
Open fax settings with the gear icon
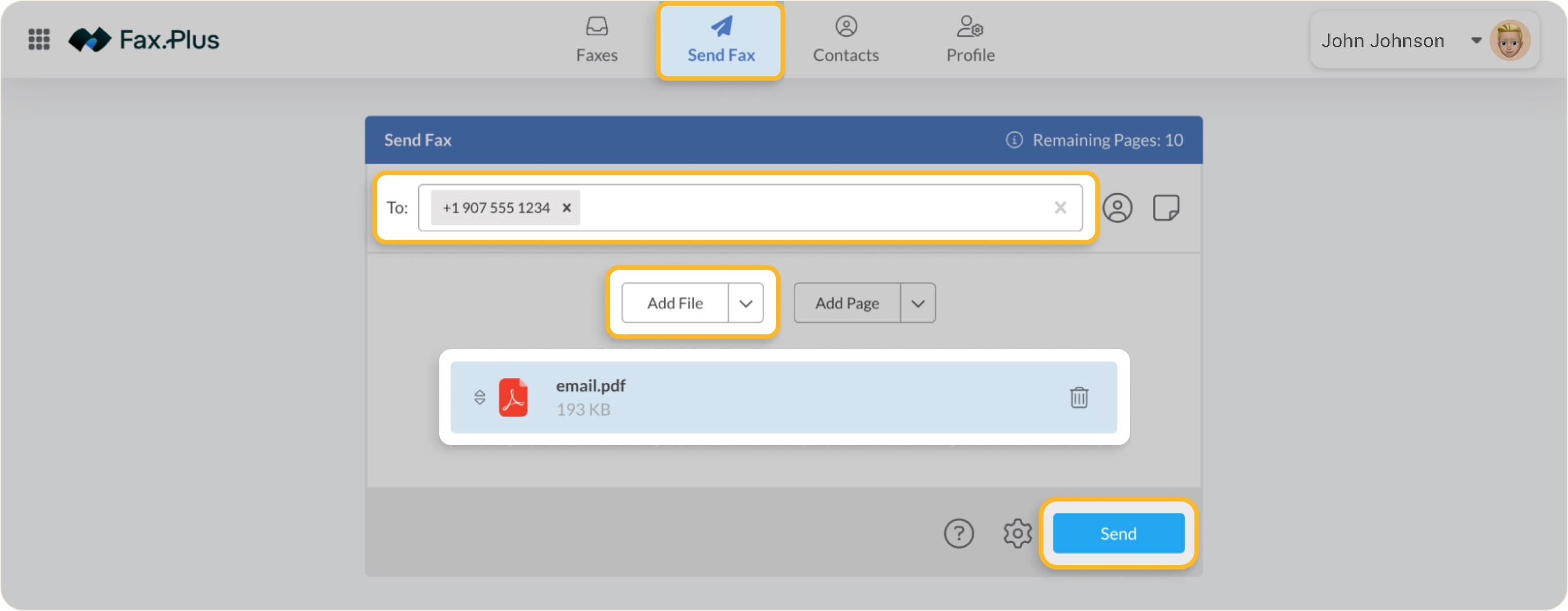1016,533
